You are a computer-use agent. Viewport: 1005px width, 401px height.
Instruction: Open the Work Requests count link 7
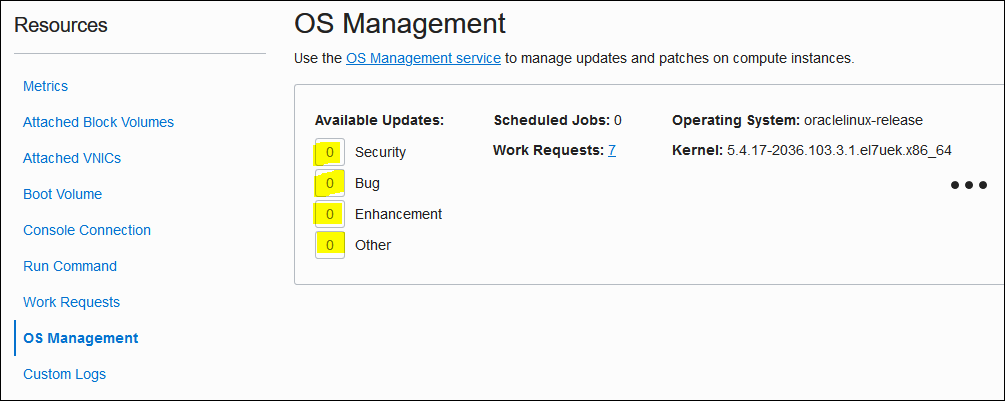click(x=612, y=151)
